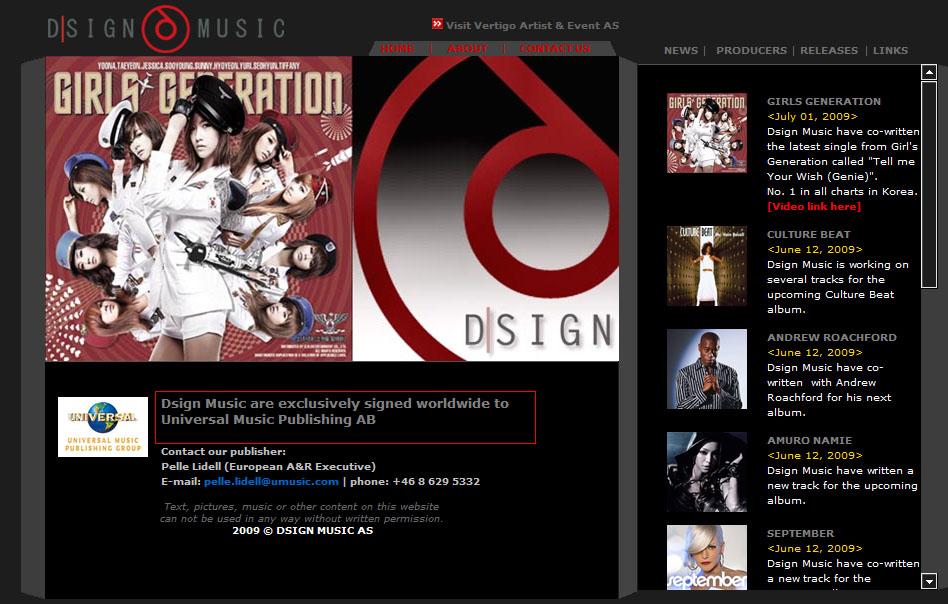Select LINKS in the top menu

point(890,50)
